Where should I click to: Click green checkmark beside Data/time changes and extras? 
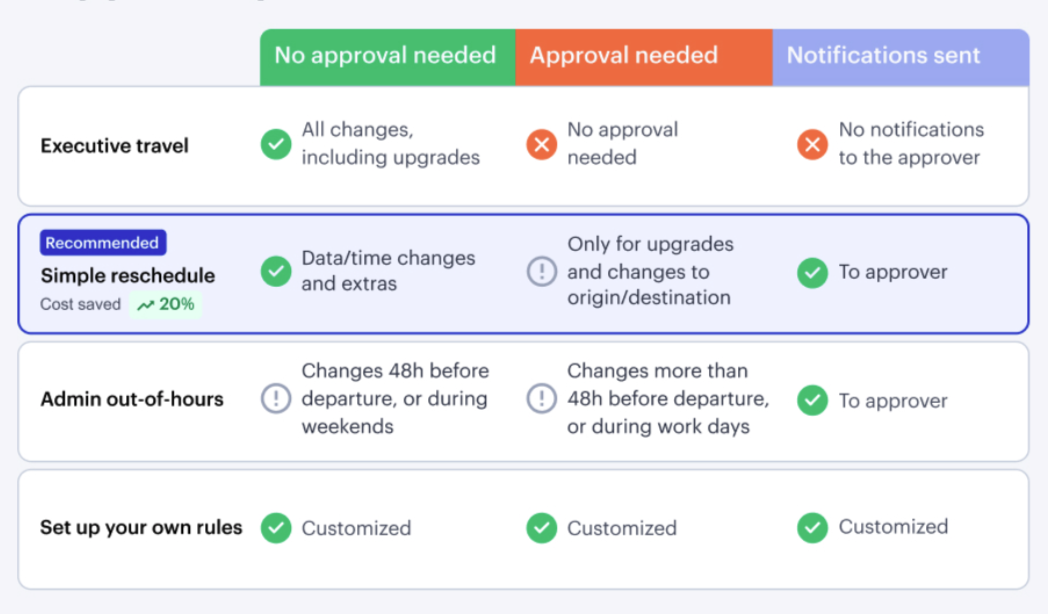tap(276, 271)
